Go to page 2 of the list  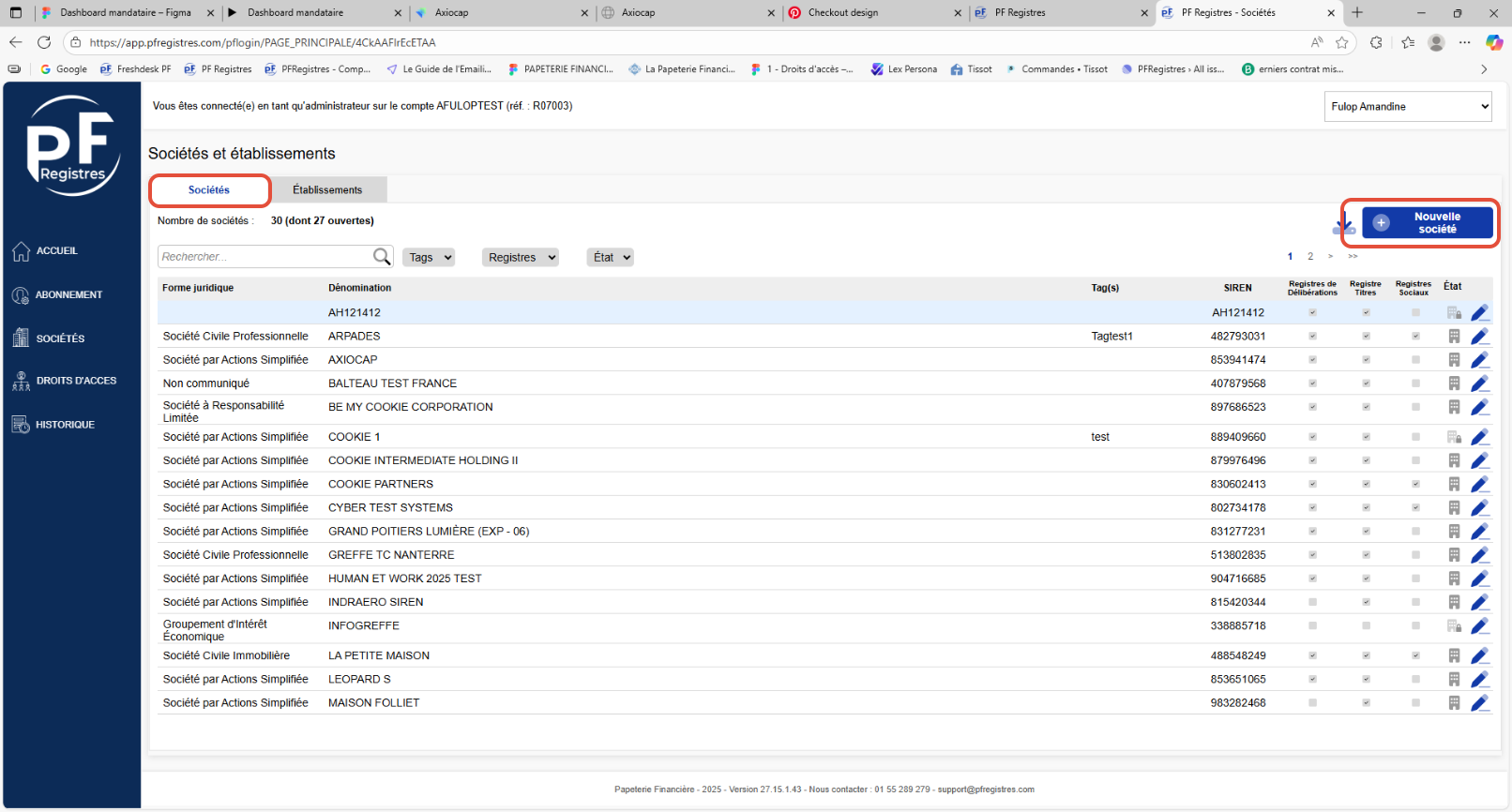[1310, 256]
